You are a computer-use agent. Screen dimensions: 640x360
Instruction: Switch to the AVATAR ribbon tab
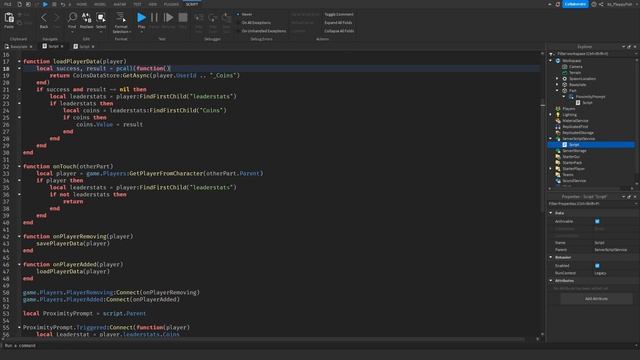point(120,4)
